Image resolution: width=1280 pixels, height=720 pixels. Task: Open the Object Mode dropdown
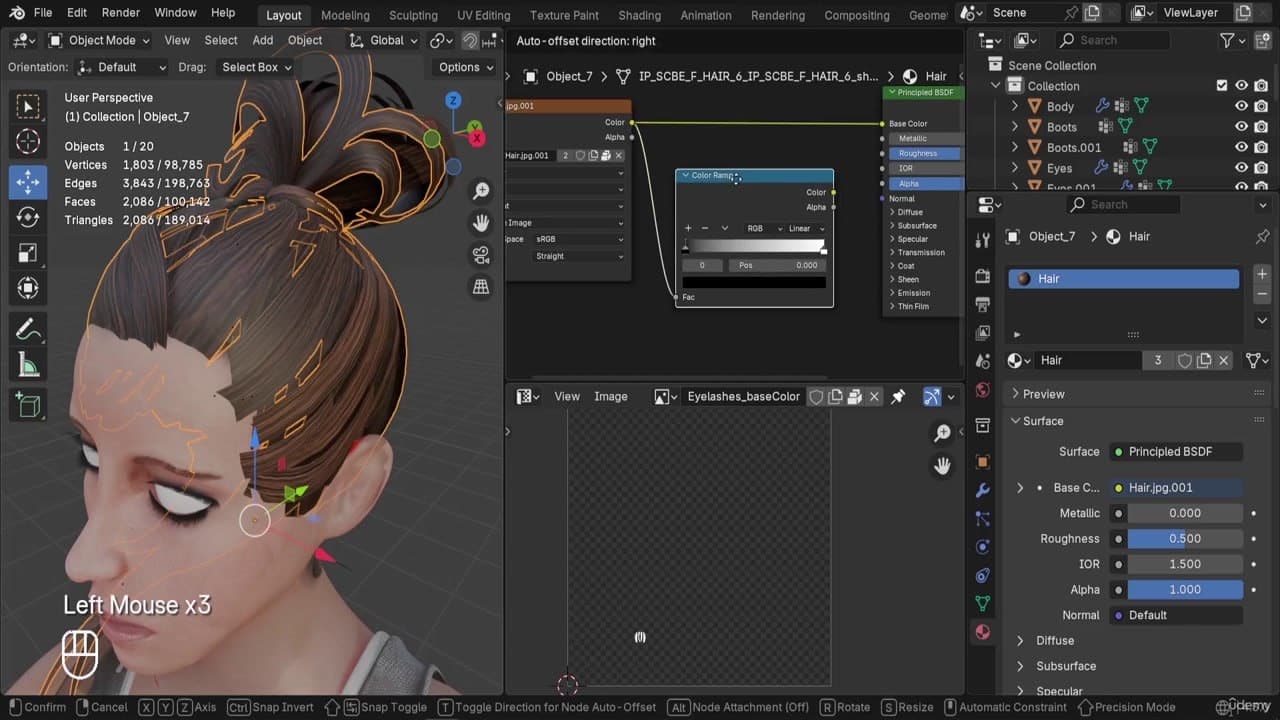(x=99, y=40)
